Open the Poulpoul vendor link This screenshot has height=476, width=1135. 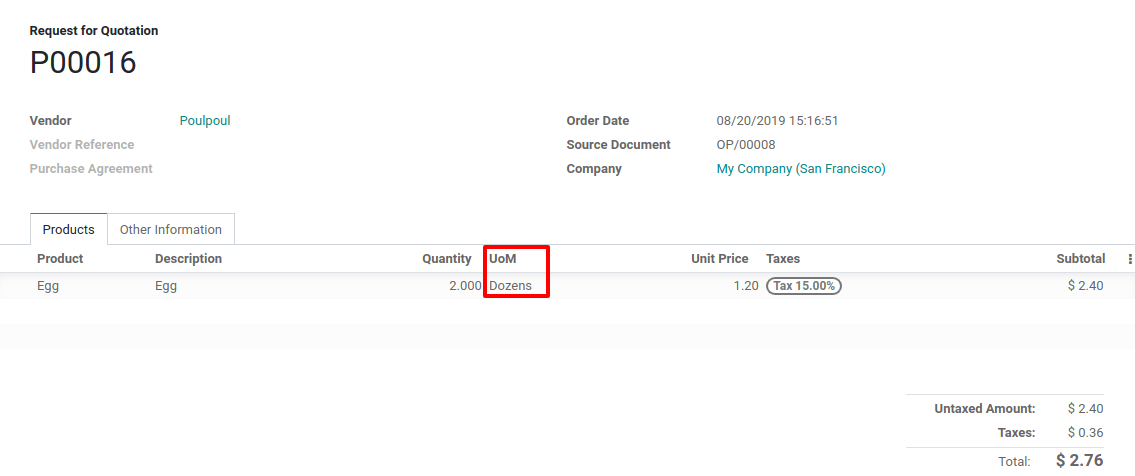[205, 121]
